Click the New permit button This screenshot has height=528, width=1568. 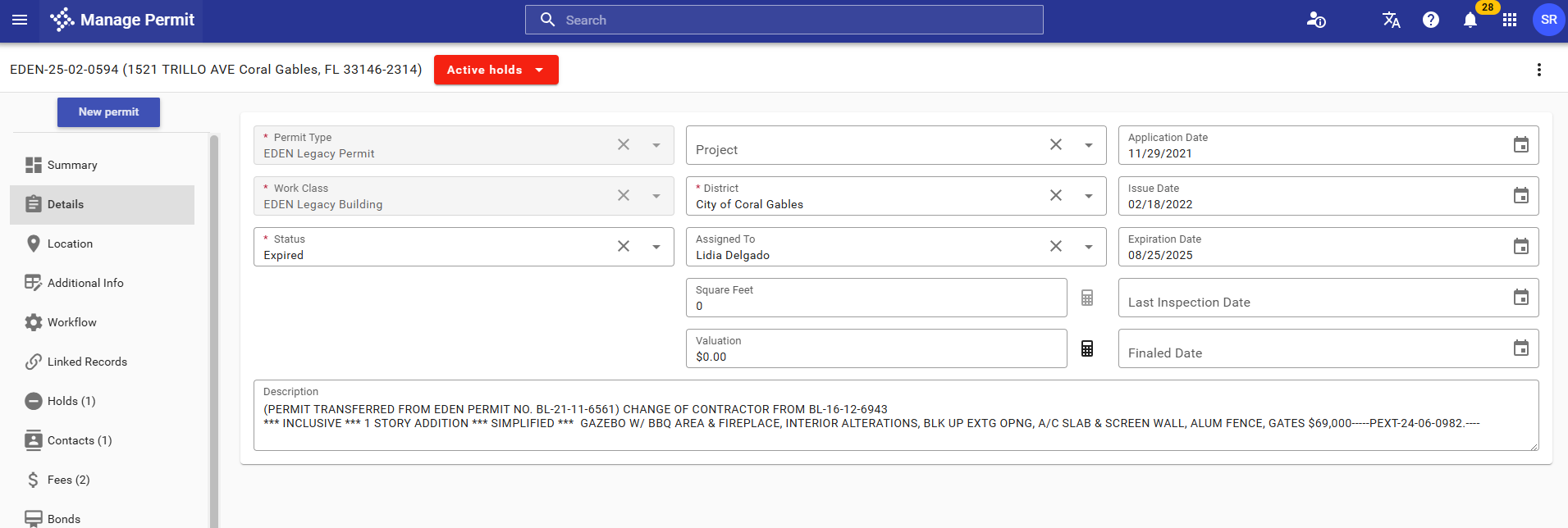pos(108,112)
